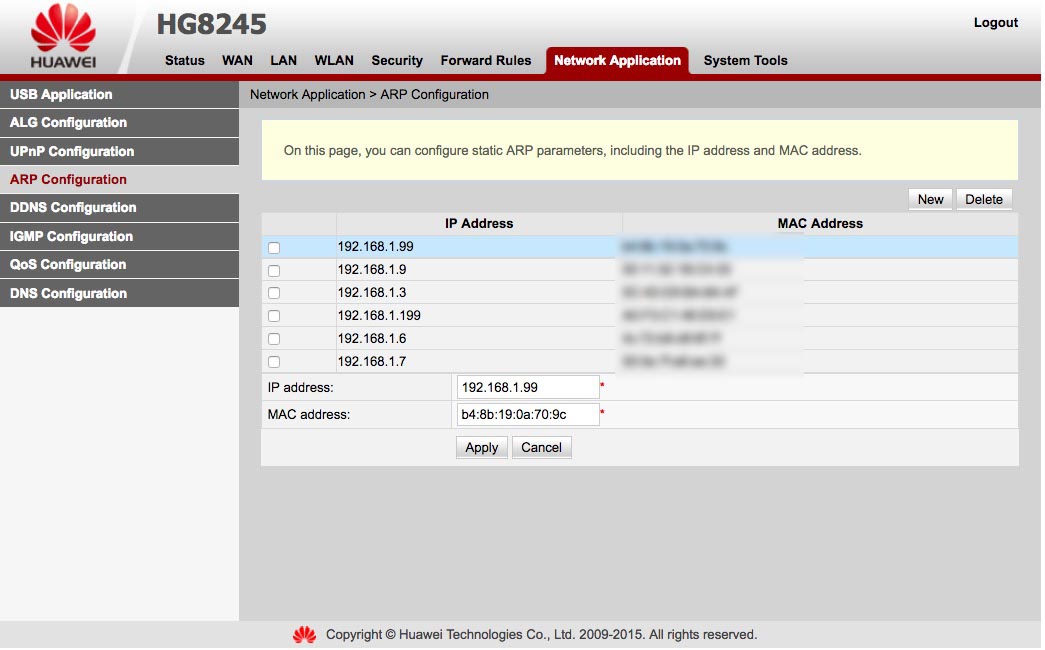Open QoS Configuration in sidebar
The width and height of the screenshot is (1045, 650).
119,265
